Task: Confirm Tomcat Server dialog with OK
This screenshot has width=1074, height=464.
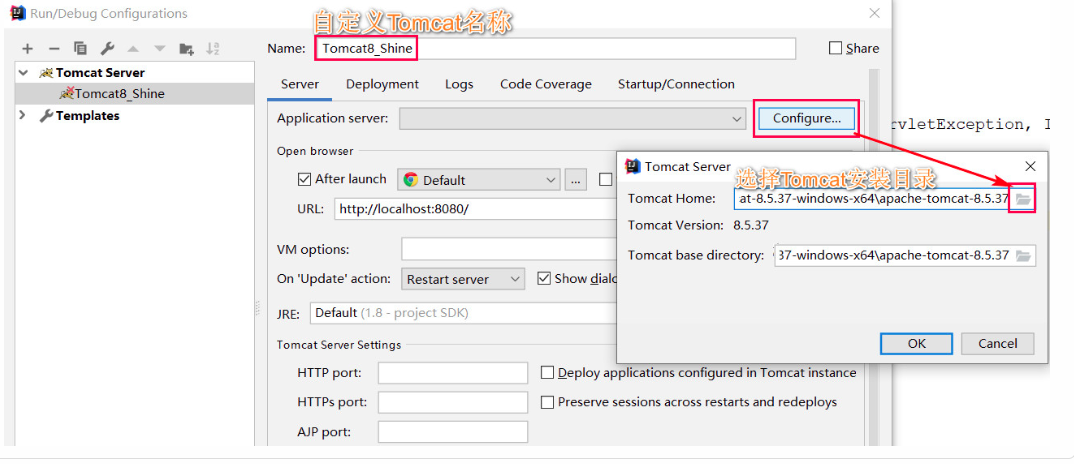Action: 916,343
